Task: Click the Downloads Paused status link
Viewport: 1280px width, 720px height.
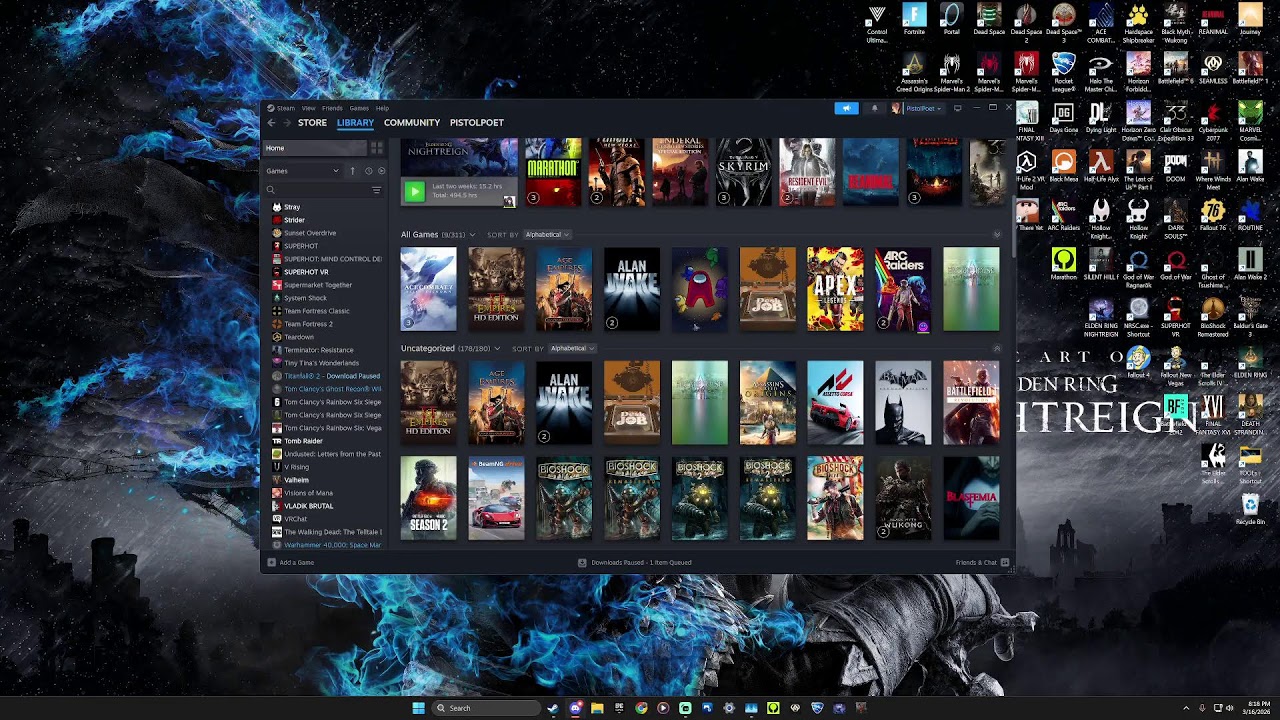Action: point(641,562)
